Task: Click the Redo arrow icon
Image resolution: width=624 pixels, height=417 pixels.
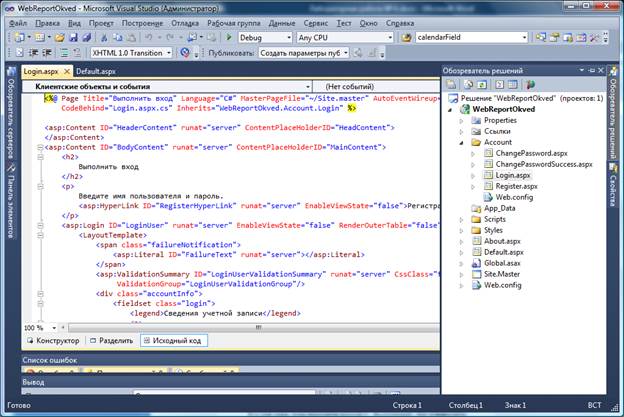Action: [x=170, y=38]
